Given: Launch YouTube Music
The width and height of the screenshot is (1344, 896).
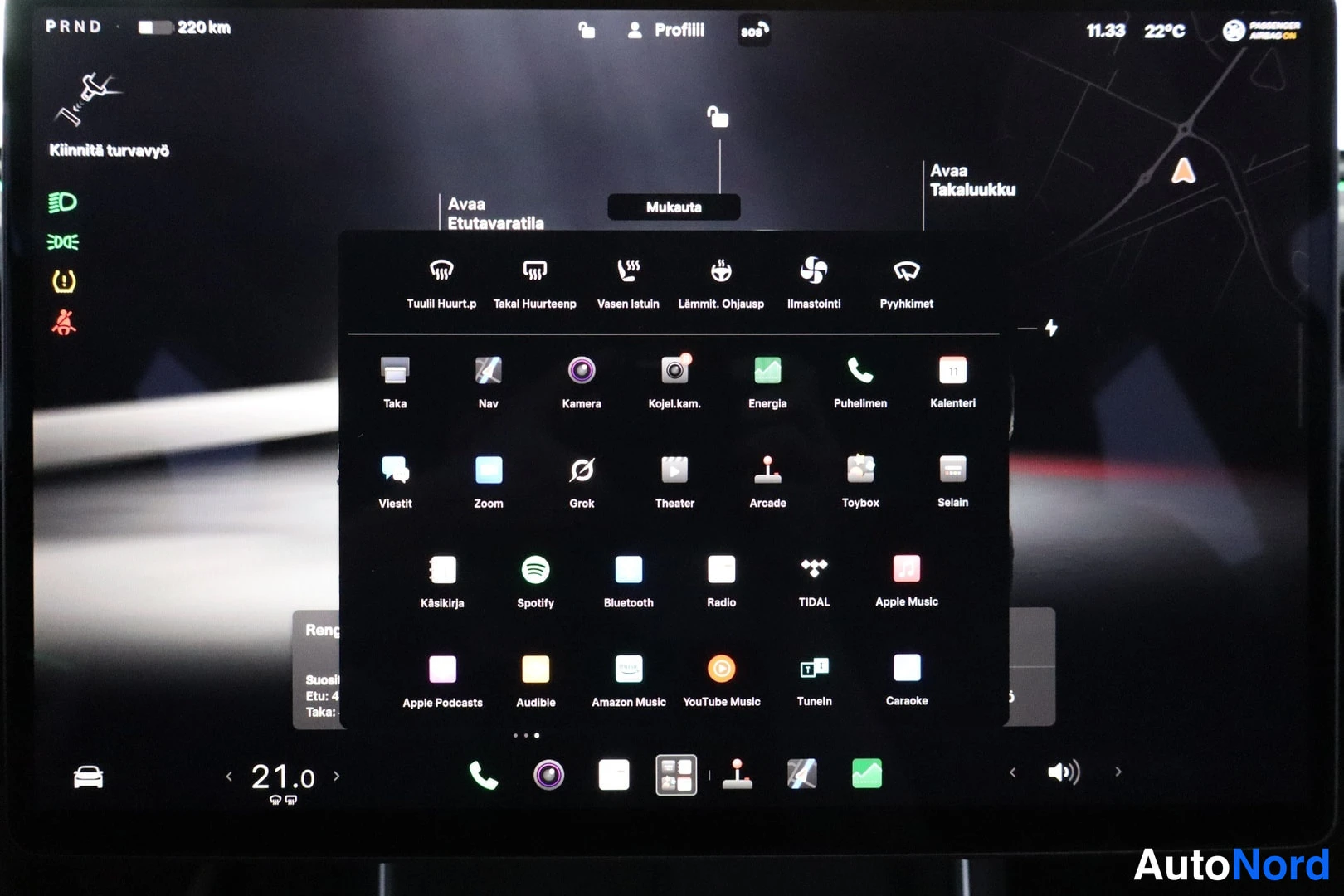Looking at the screenshot, I should [x=721, y=679].
